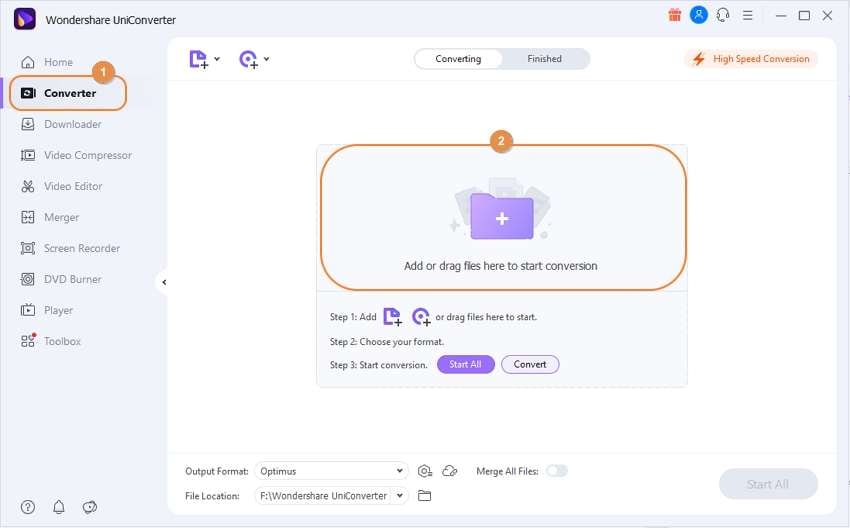This screenshot has width=850, height=528.
Task: Click the bottom-right Start All button
Action: [768, 484]
